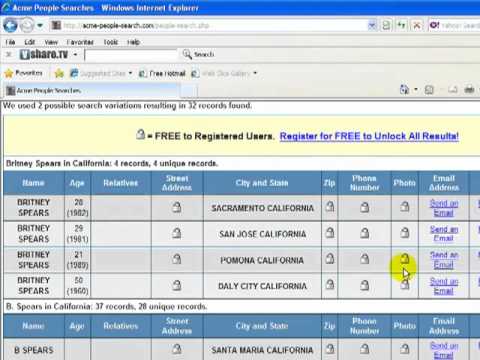Image resolution: width=480 pixels, height=360 pixels.
Task: Click Register for FREE to Unlock link
Action: click(369, 136)
